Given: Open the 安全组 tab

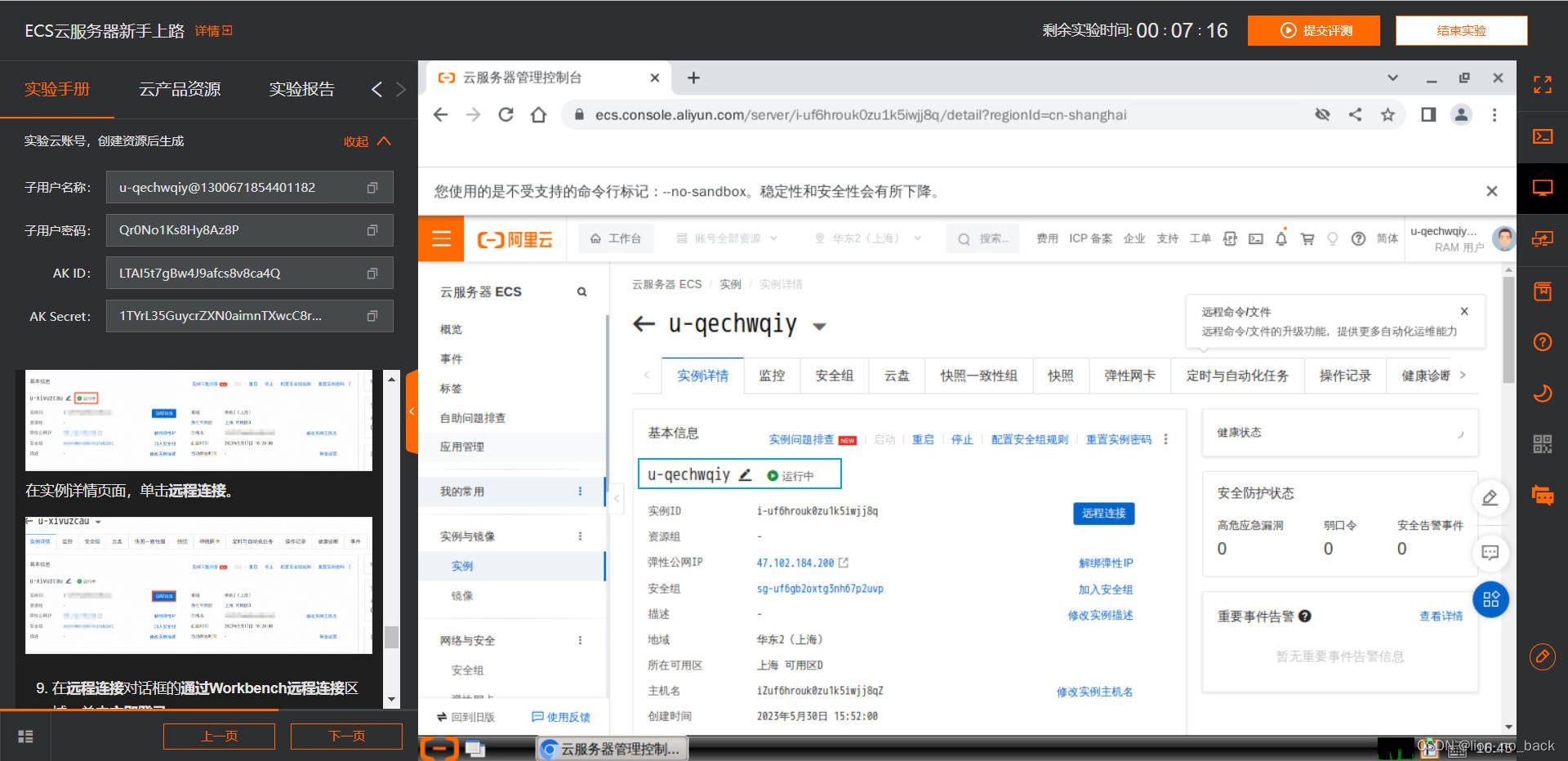Looking at the screenshot, I should click(835, 376).
